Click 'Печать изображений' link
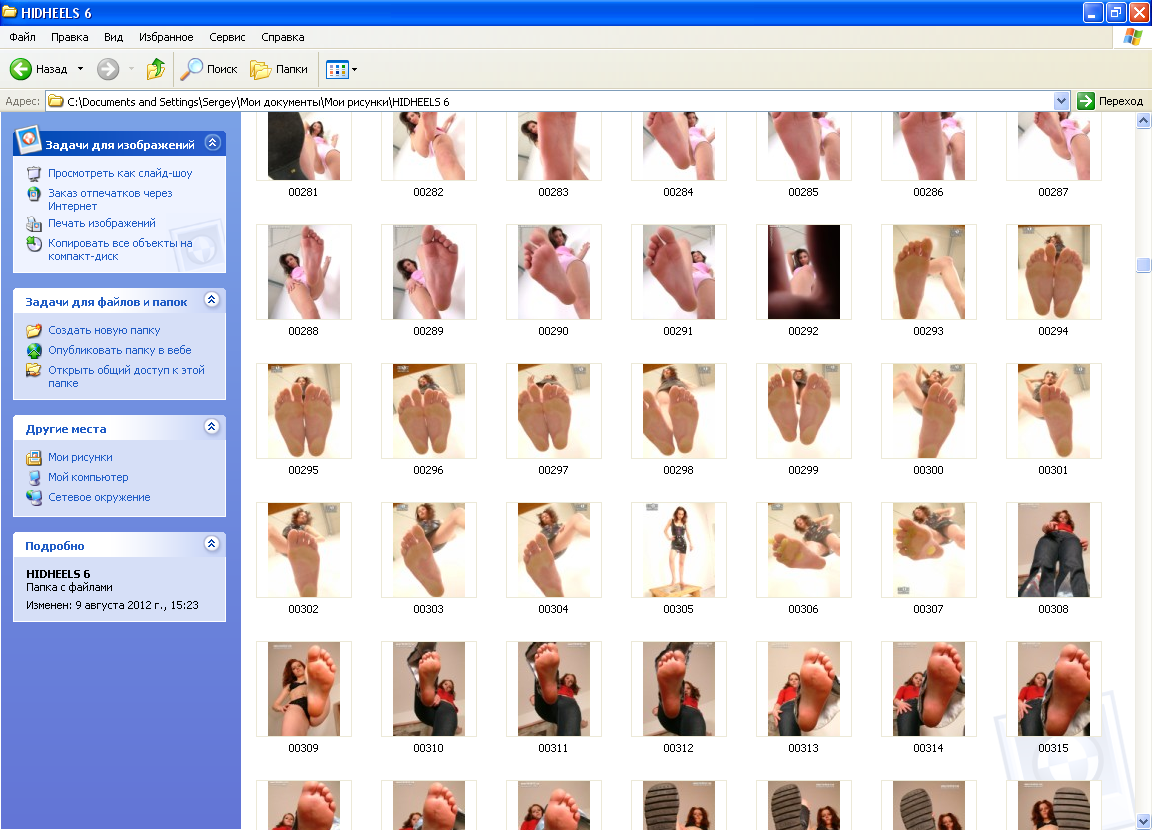1152x830 pixels. 102,223
